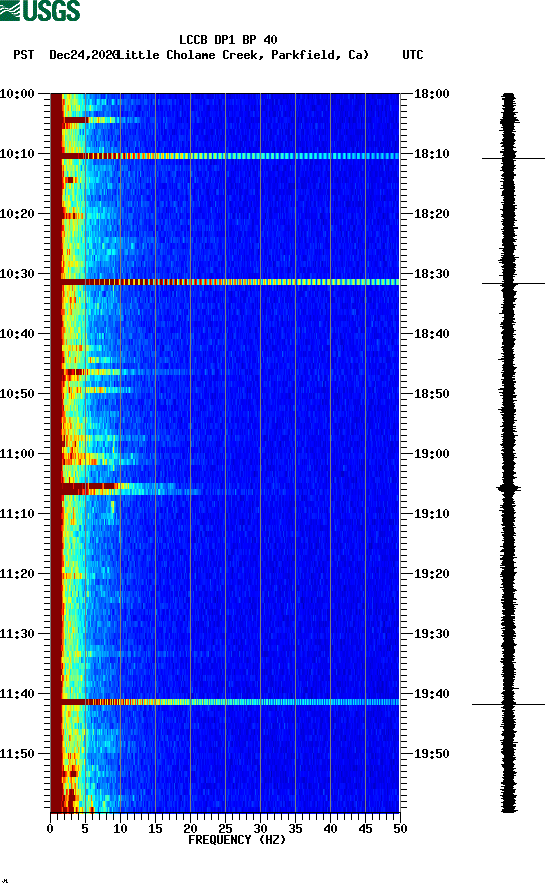Click the 10:10 PST time label
552x892 pixels.
click(17, 154)
